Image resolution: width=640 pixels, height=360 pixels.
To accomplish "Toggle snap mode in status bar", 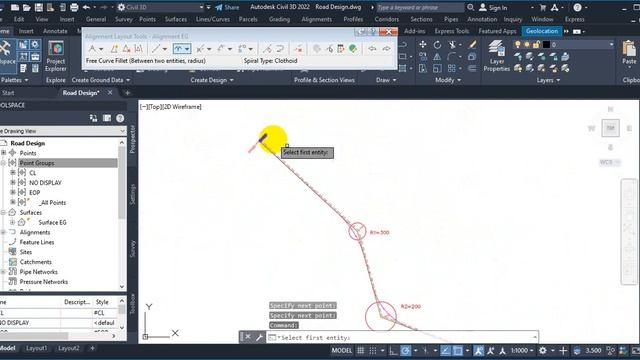I will click(373, 350).
